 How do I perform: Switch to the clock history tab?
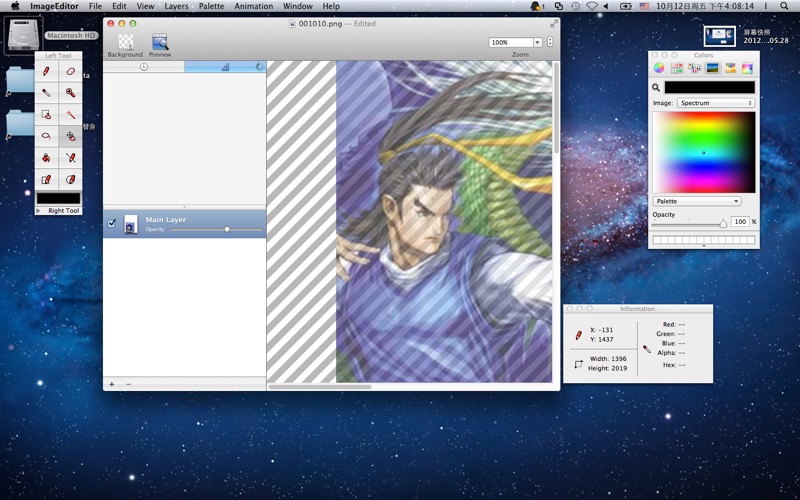(144, 67)
